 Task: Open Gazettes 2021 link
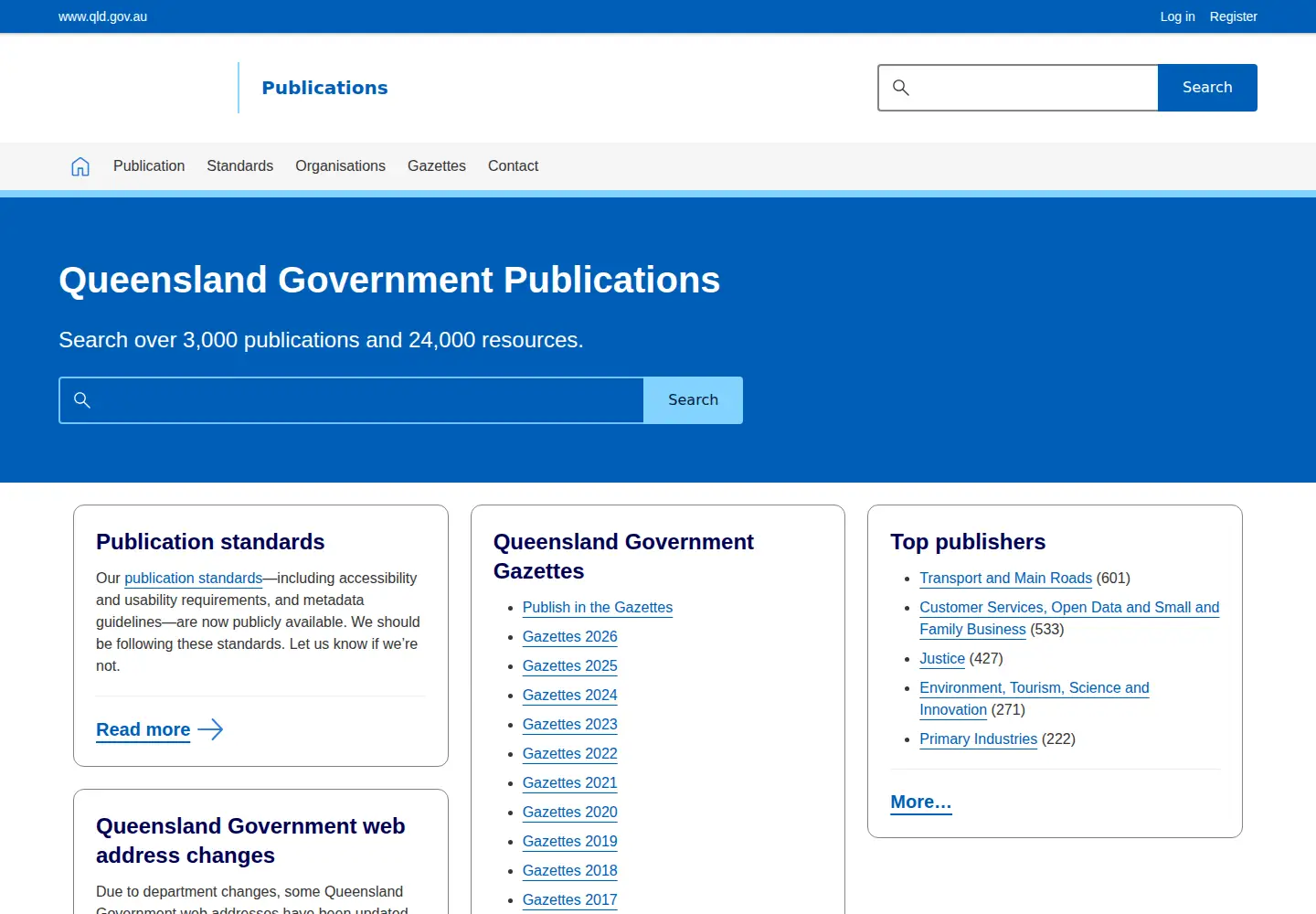coord(570,783)
